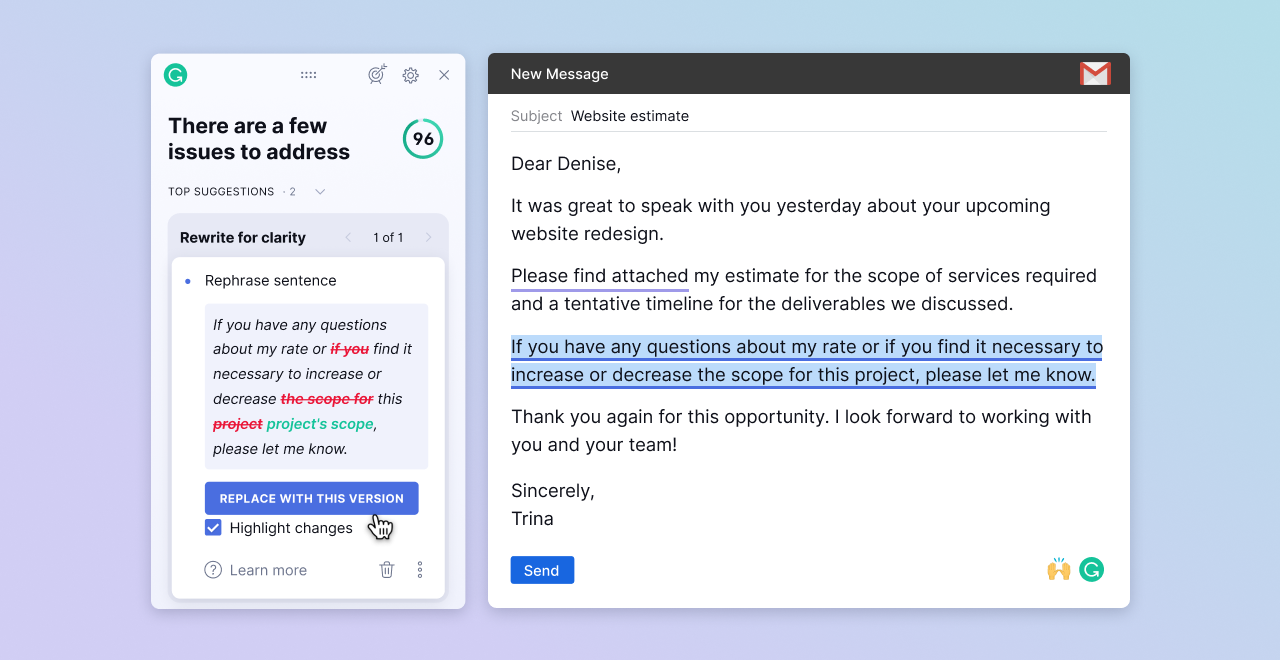Click the set goals target icon

pyautogui.click(x=376, y=74)
